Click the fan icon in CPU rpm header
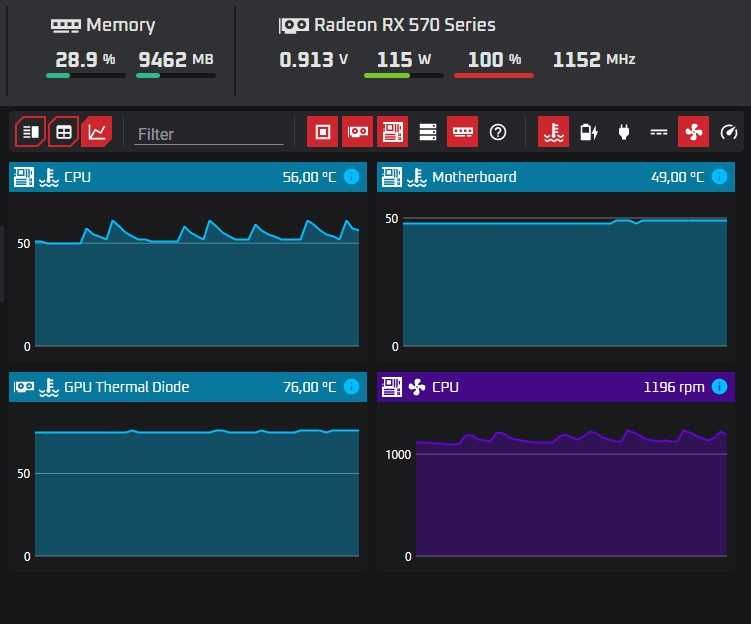Viewport: 751px width, 624px height. pyautogui.click(x=417, y=387)
